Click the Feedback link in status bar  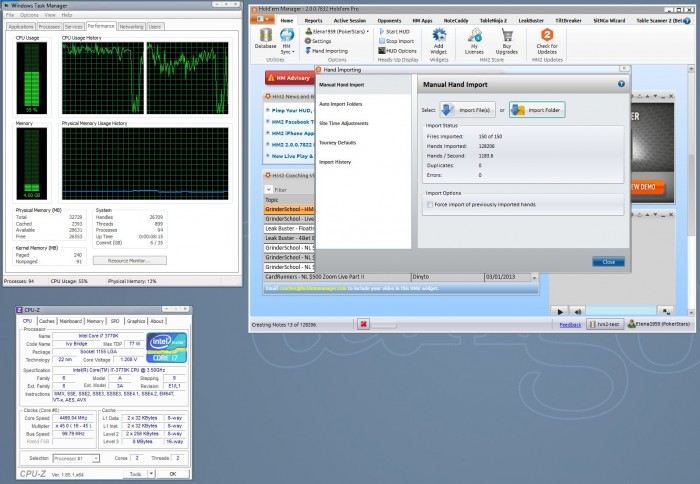pos(569,324)
